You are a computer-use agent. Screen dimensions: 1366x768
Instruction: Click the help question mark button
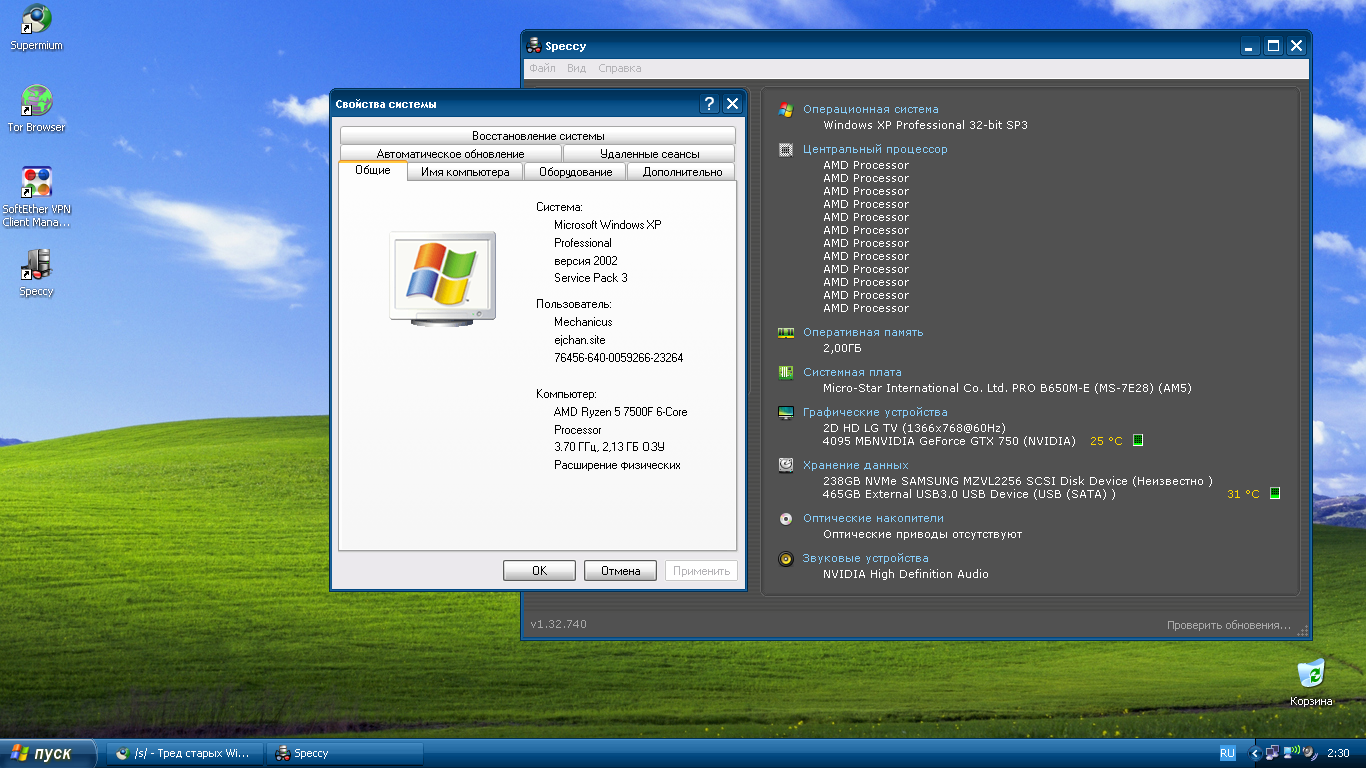(709, 104)
